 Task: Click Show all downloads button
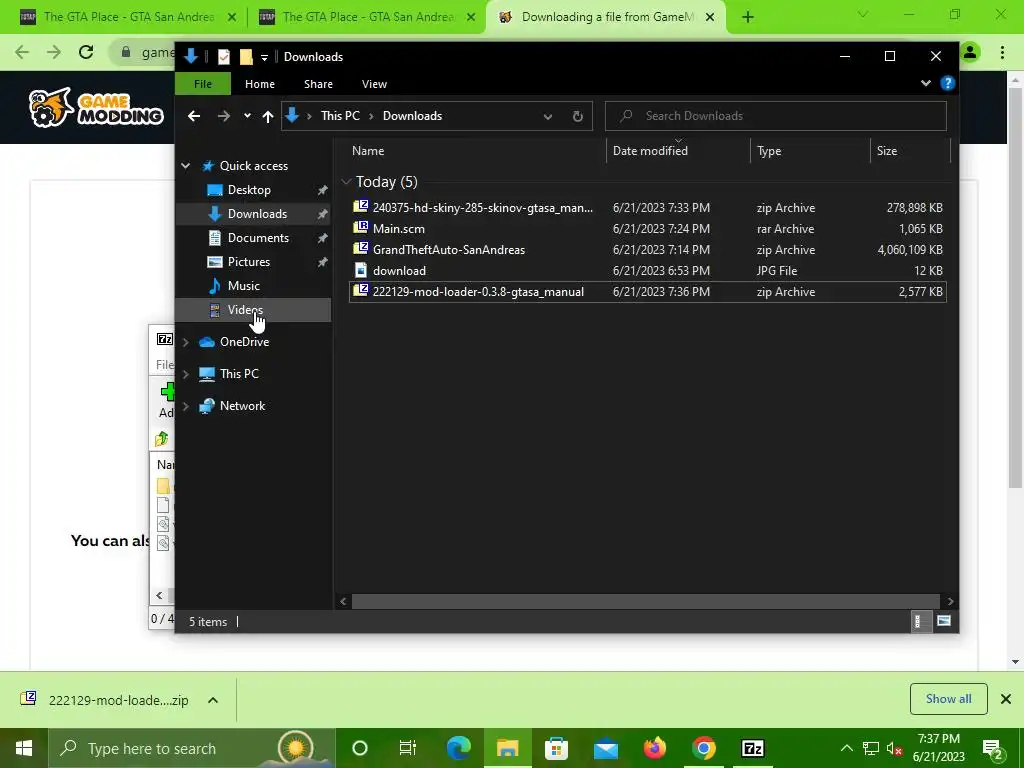click(948, 699)
